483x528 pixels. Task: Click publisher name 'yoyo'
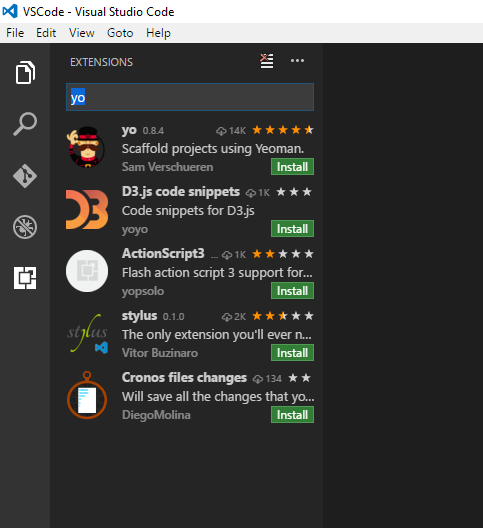135,230
